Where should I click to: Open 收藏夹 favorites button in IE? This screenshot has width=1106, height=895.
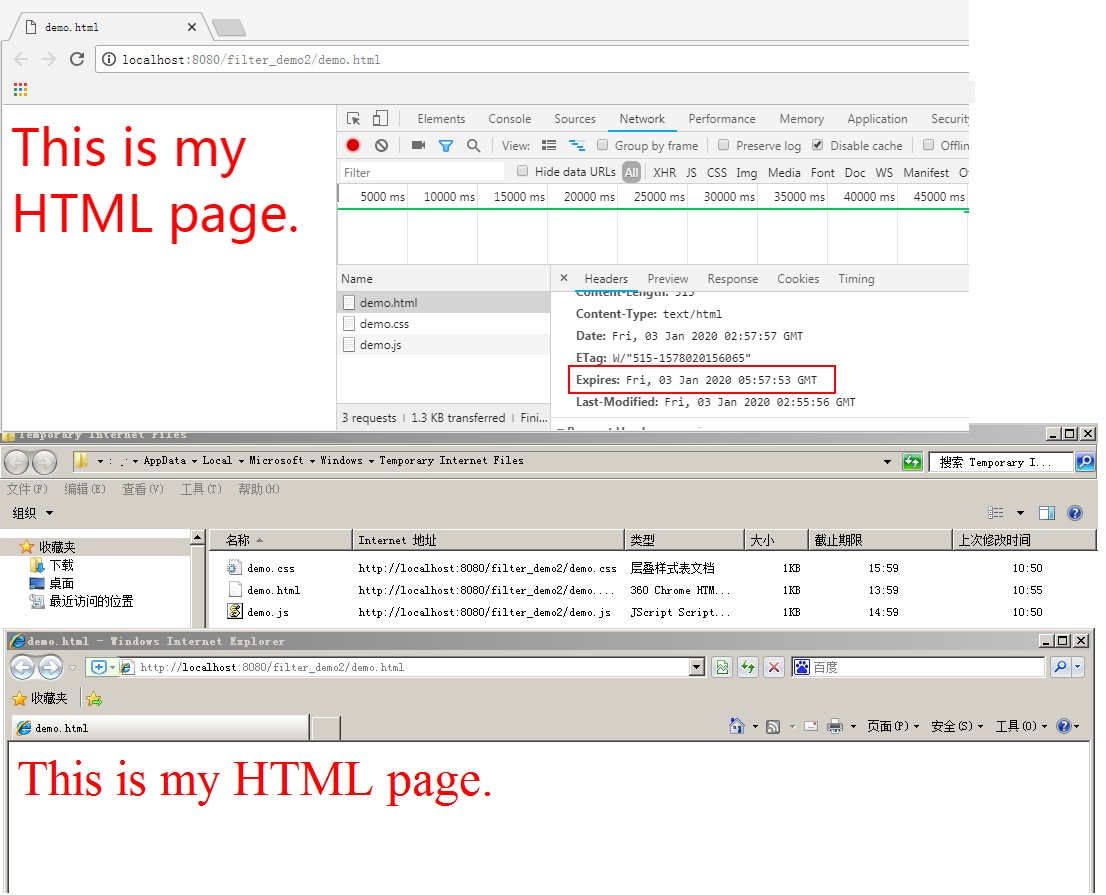click(40, 698)
